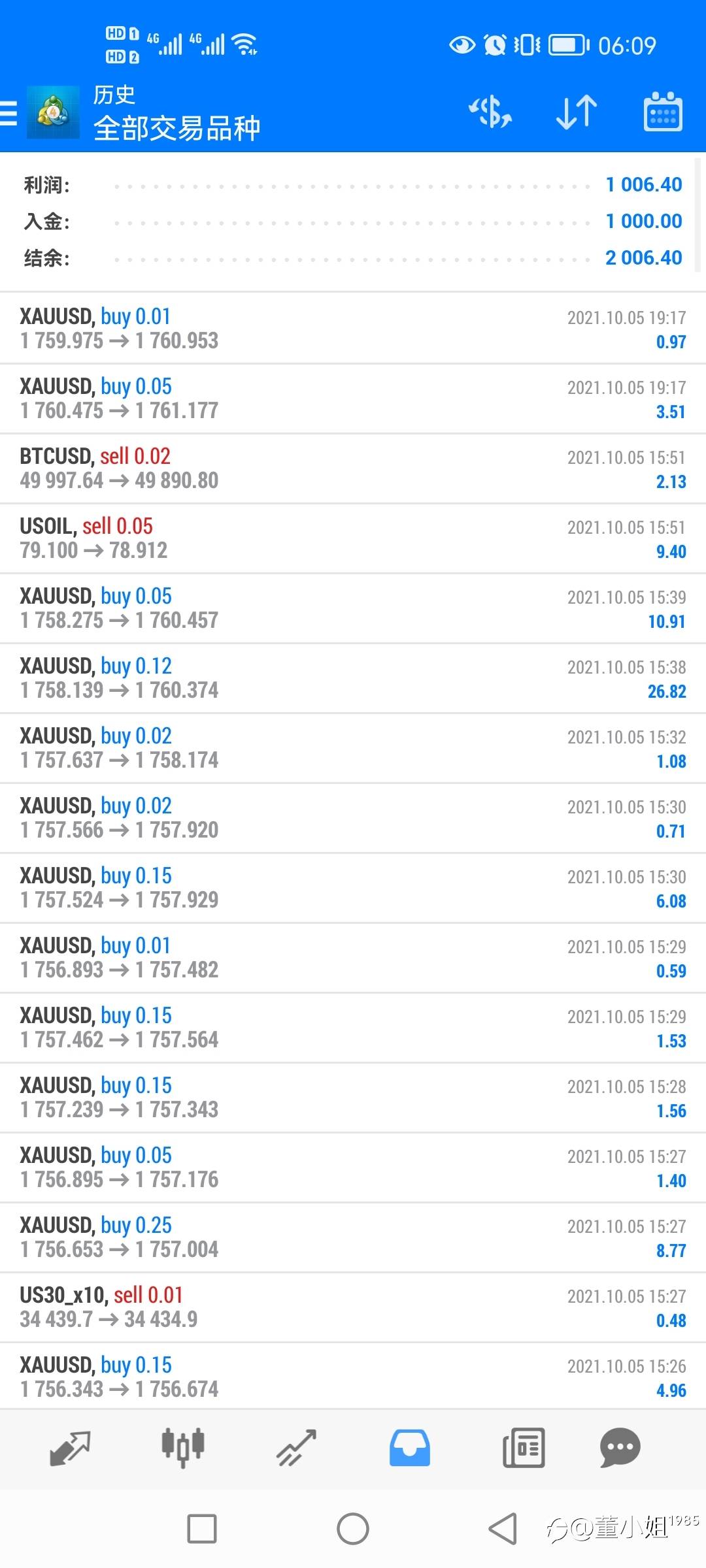Viewport: 706px width, 1568px height.
Task: Go to the Trade tab
Action: 296,1448
